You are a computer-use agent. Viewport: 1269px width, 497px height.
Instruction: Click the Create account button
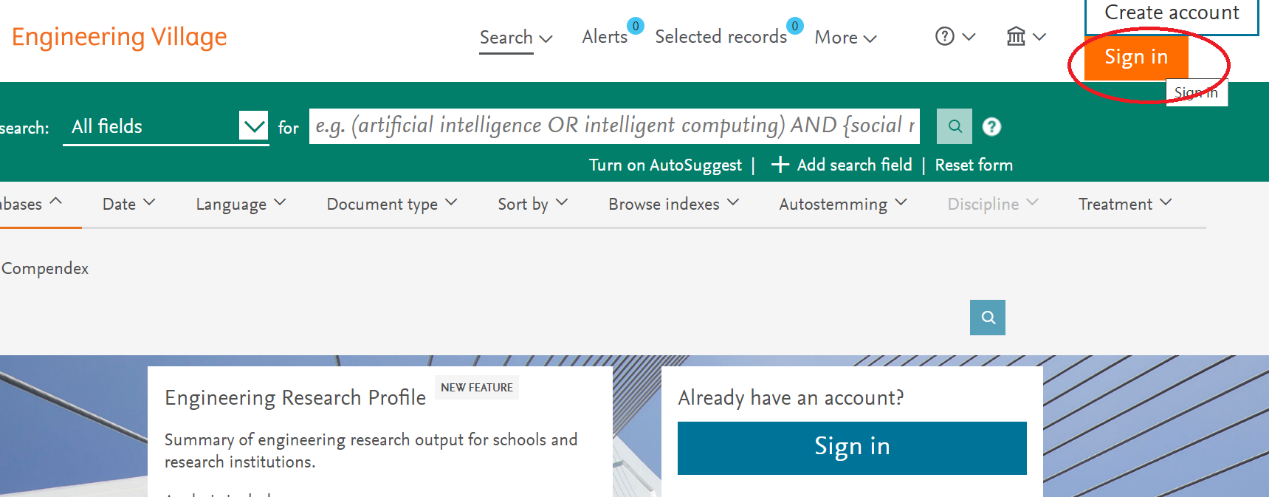[1171, 14]
